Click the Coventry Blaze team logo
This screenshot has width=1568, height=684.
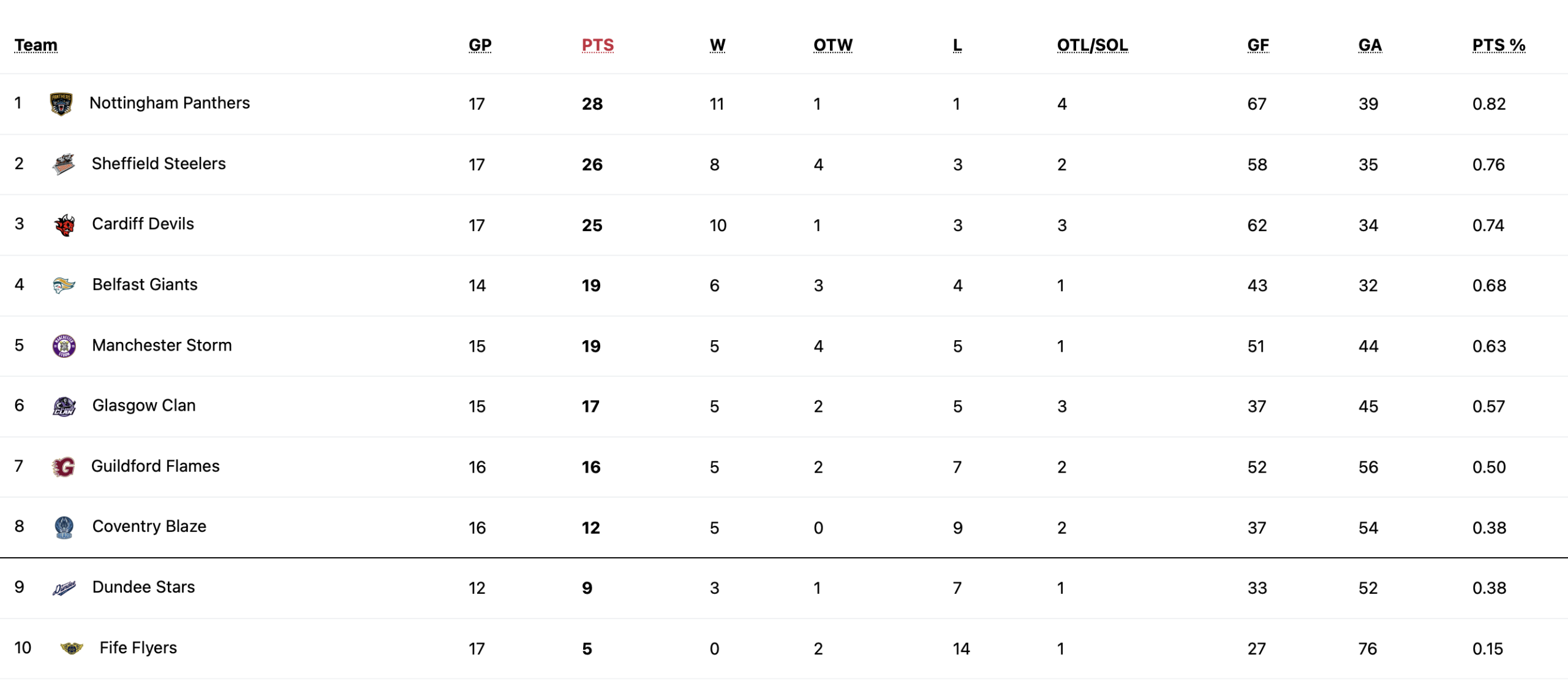pos(64,527)
